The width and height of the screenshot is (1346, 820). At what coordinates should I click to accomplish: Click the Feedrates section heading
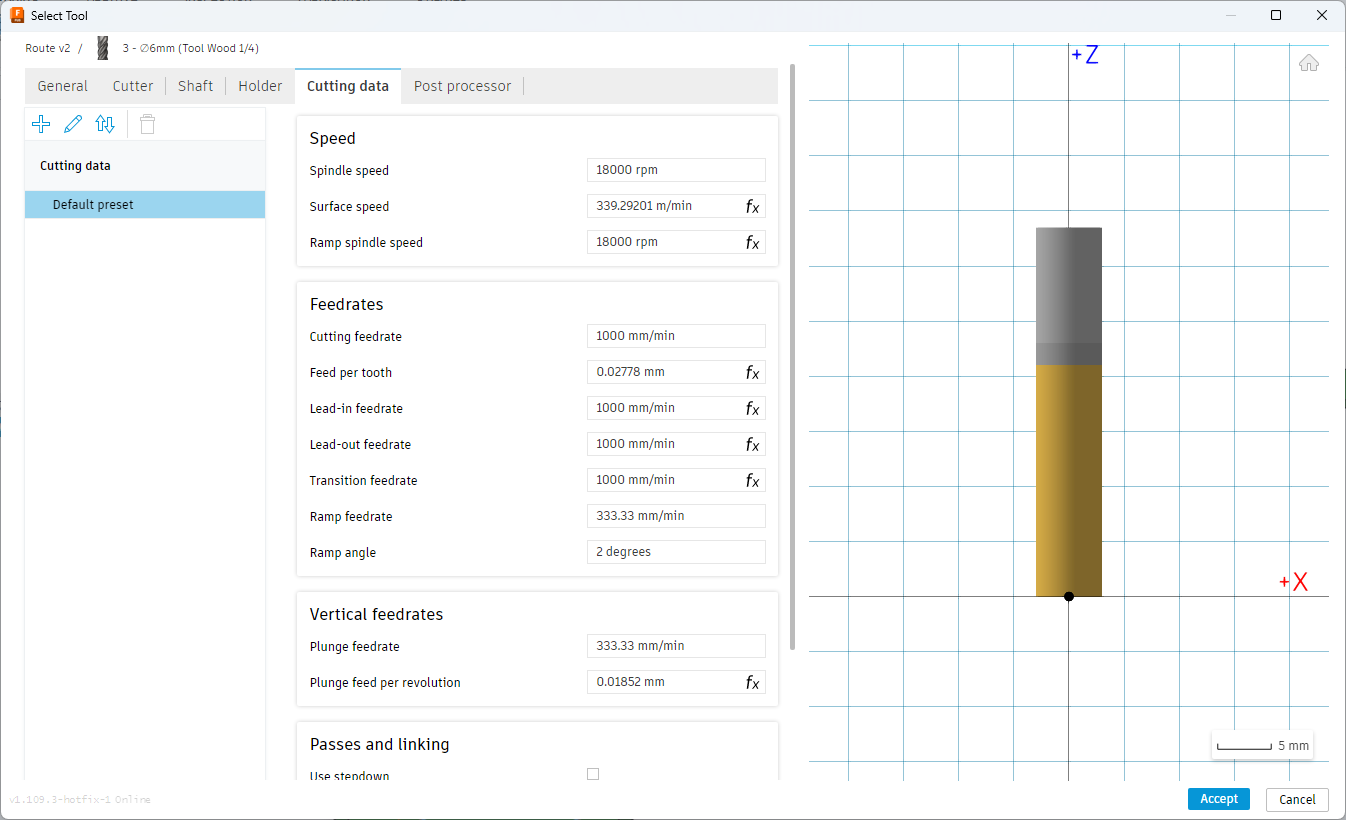347,305
